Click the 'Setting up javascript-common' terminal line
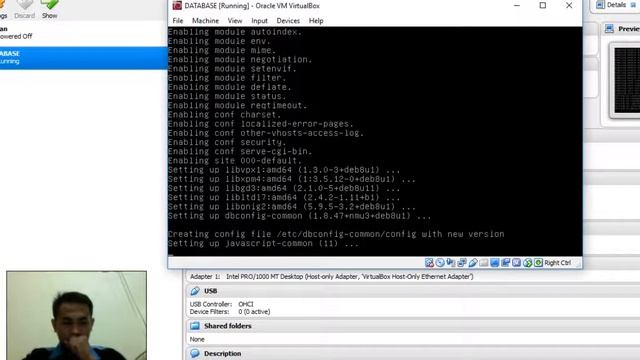This screenshot has width=640, height=360. (x=263, y=244)
